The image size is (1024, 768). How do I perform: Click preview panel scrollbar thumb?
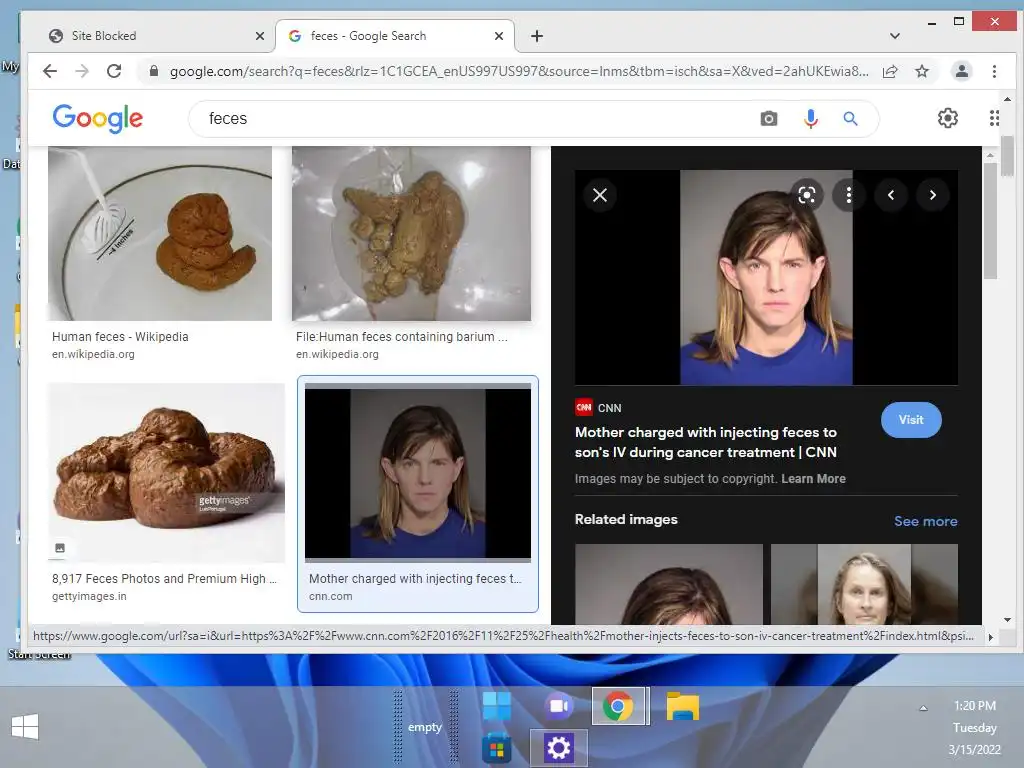(x=990, y=221)
